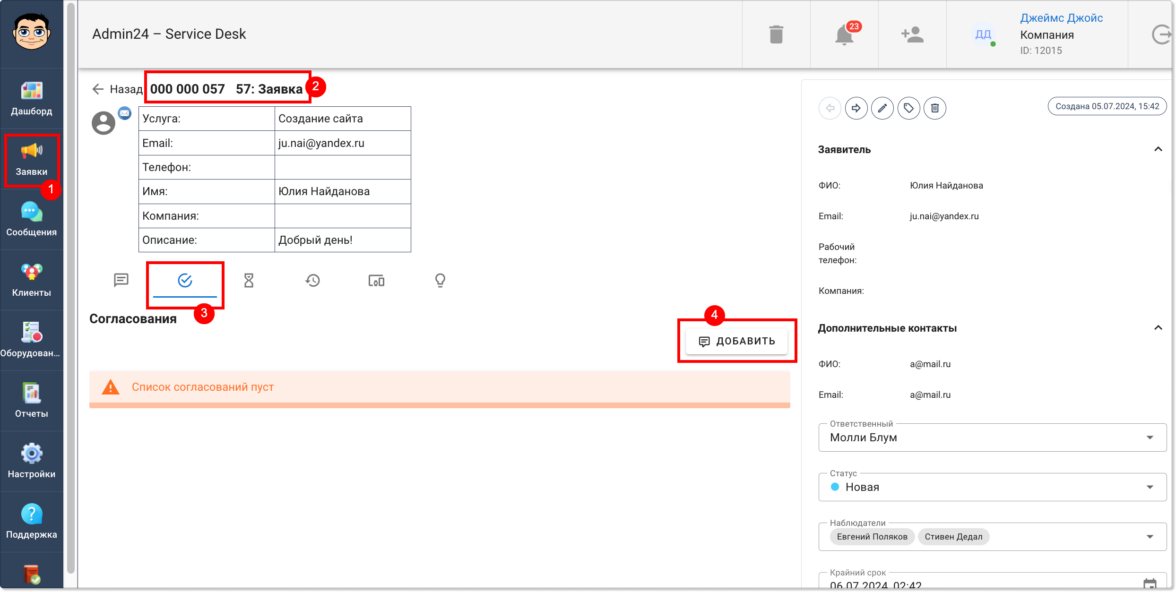Click the Список согласований пуст alert
The image size is (1176, 592).
coord(440,389)
